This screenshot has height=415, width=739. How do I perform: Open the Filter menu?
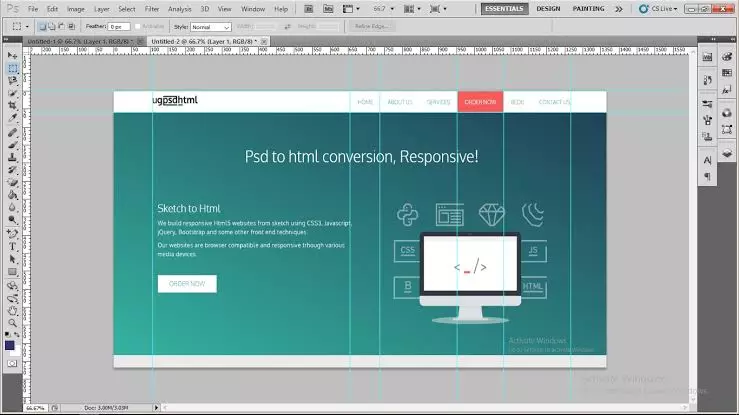click(152, 9)
